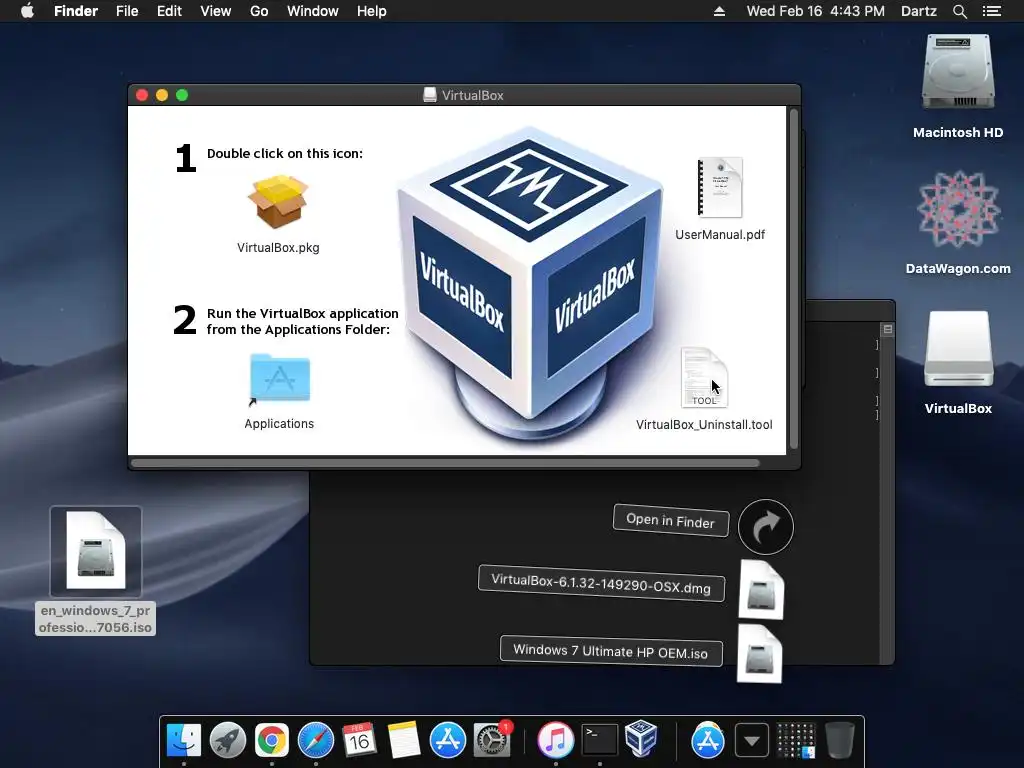Open App Store icon beside System Preferences

(x=447, y=740)
